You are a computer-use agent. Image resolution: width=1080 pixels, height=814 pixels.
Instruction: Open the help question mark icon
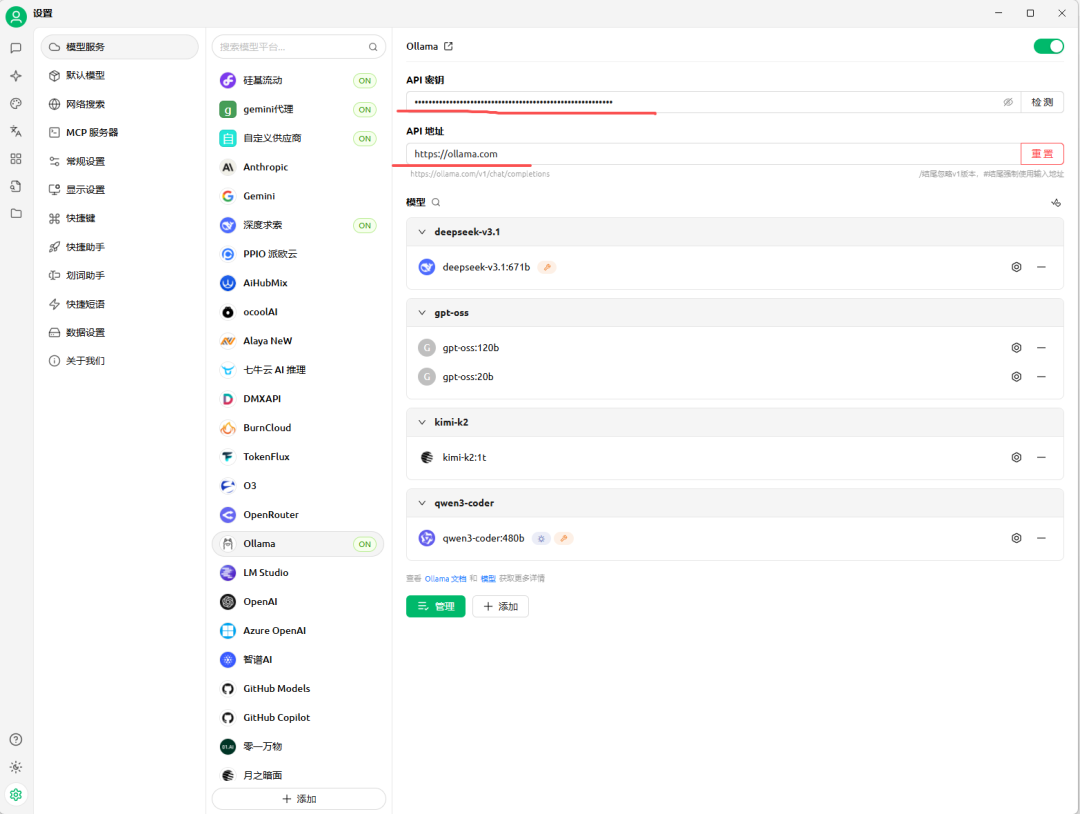[16, 740]
